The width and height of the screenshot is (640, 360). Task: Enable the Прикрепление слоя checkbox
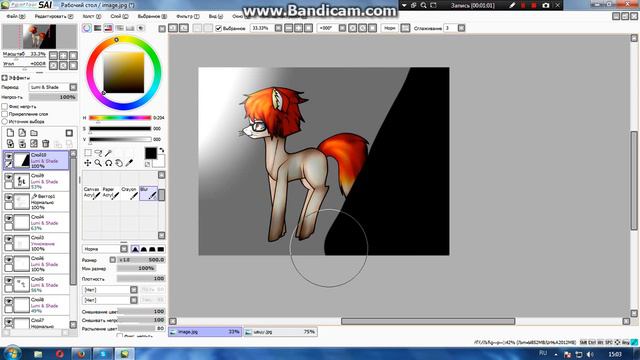[x=5, y=114]
